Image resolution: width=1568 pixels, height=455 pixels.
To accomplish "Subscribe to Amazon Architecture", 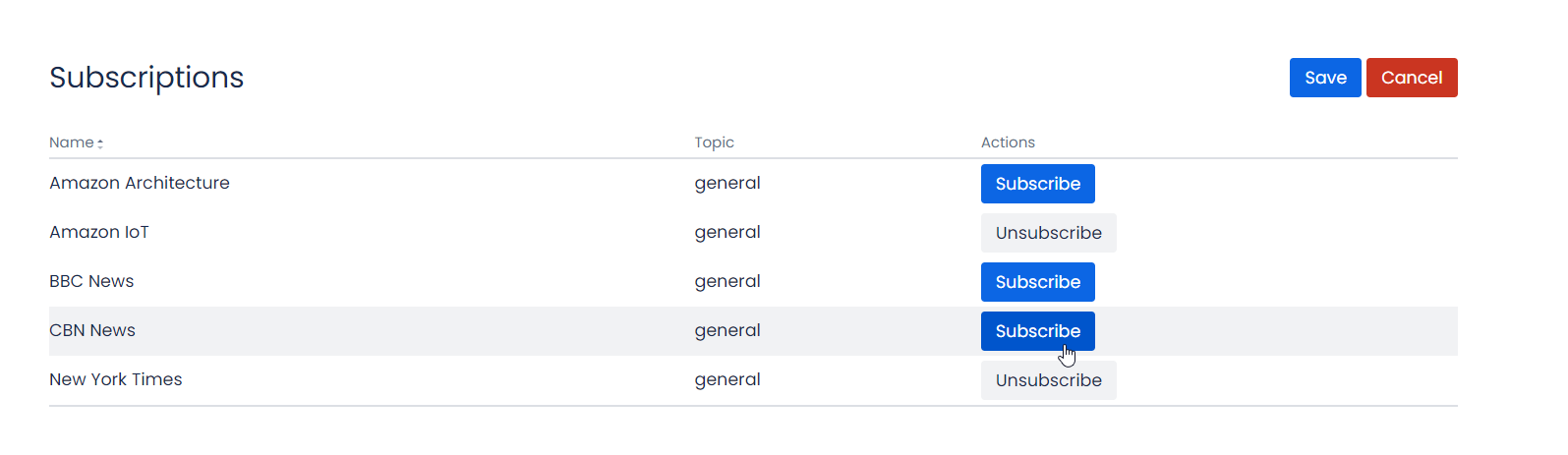I will (1037, 184).
